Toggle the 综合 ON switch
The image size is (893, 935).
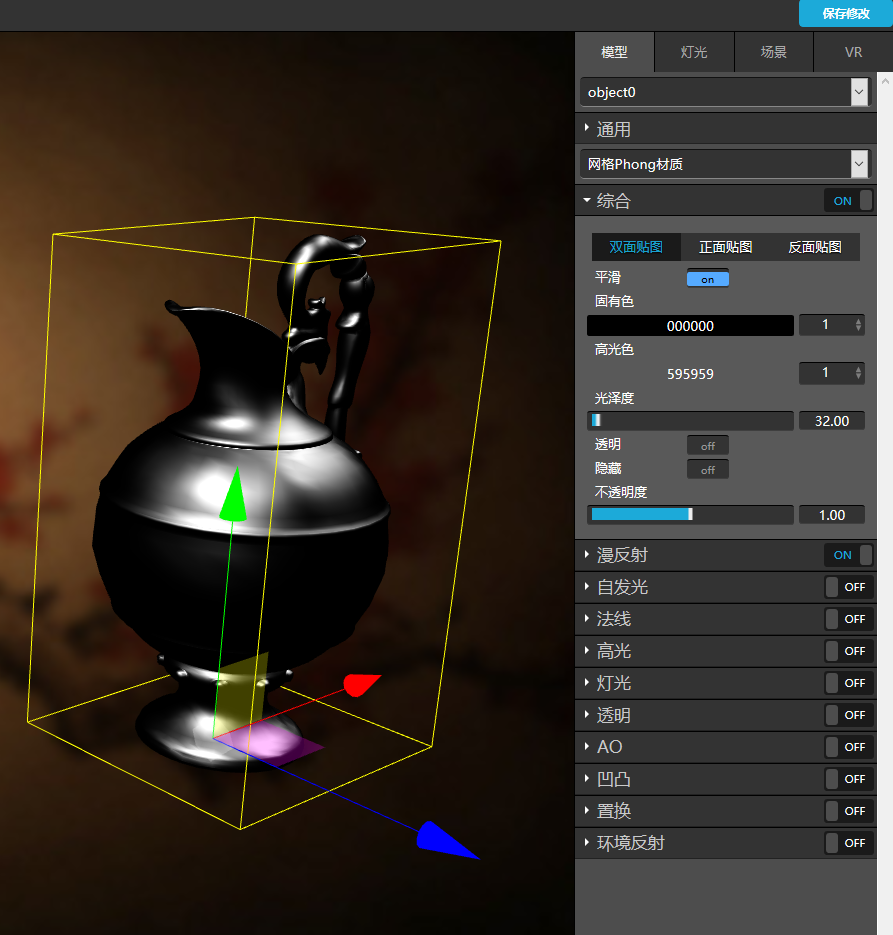[x=848, y=200]
